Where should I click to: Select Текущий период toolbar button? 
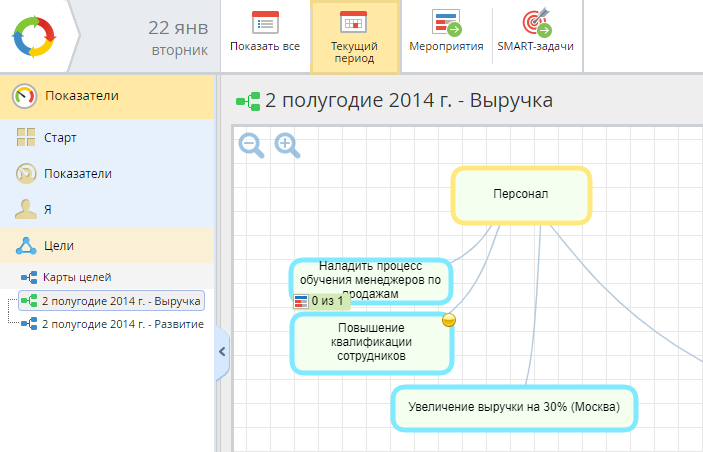[354, 37]
